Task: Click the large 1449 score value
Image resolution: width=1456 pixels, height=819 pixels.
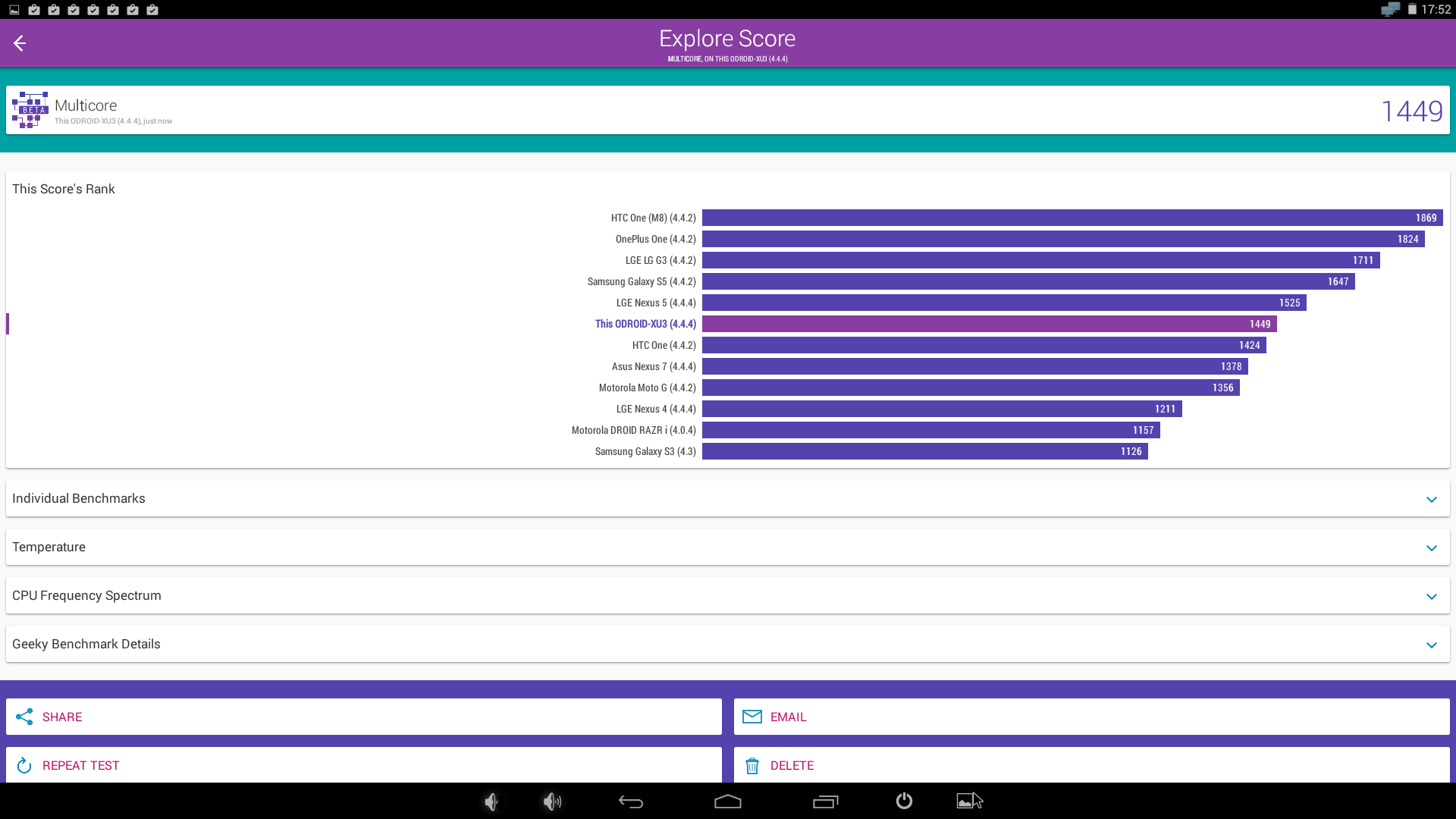Action: [1412, 111]
